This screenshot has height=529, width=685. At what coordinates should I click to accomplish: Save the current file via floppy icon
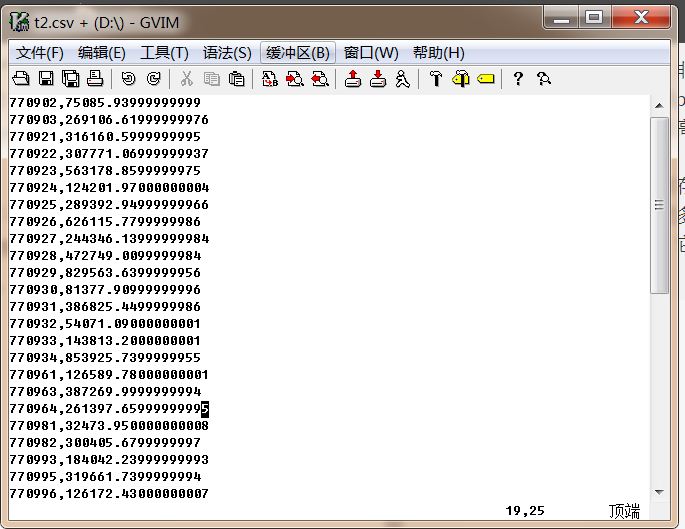click(46, 79)
